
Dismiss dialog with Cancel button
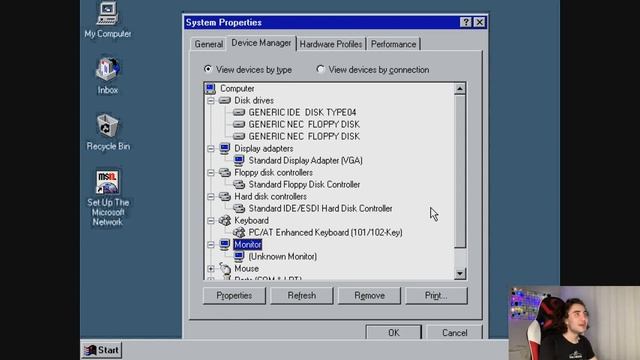[x=454, y=333]
